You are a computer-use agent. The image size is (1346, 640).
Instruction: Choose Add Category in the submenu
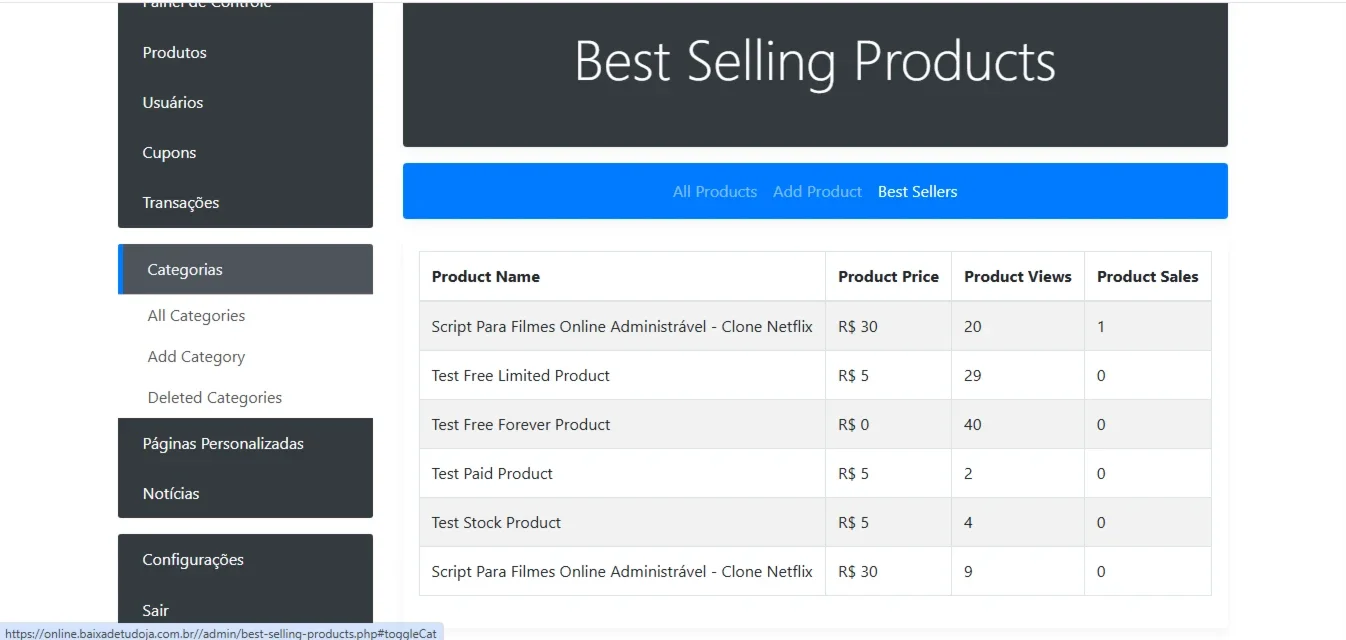(196, 357)
